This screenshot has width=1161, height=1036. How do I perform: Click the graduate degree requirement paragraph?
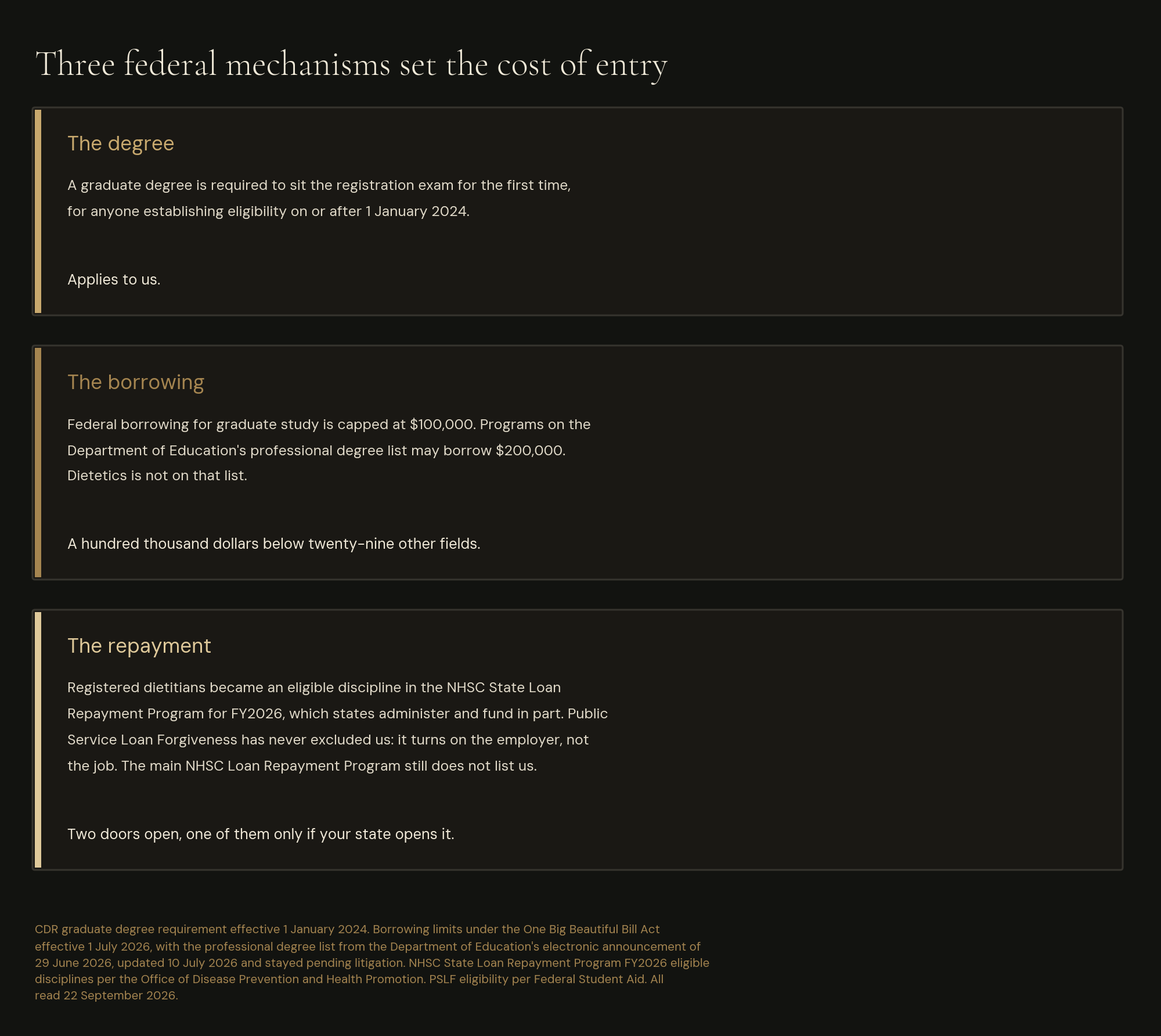319,198
